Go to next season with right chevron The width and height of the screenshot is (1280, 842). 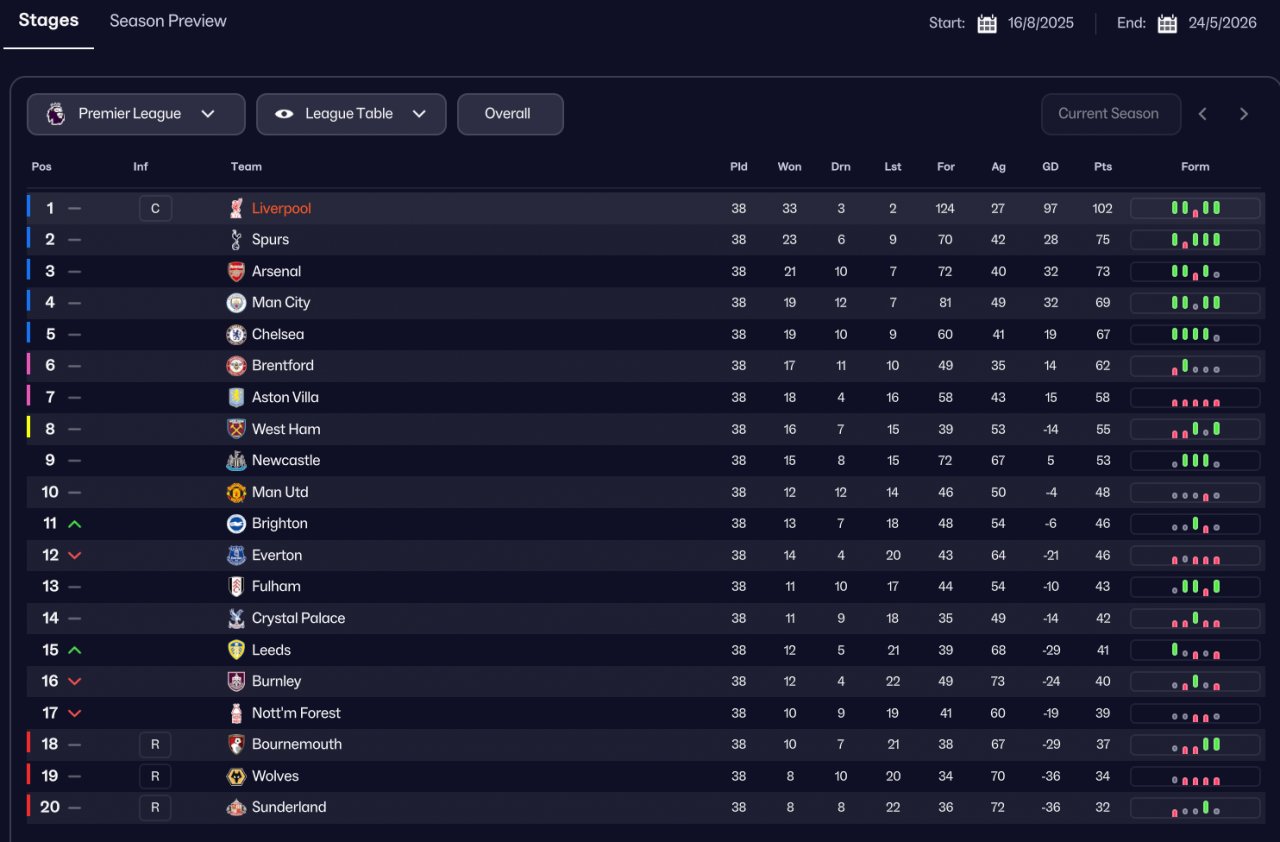[1244, 114]
